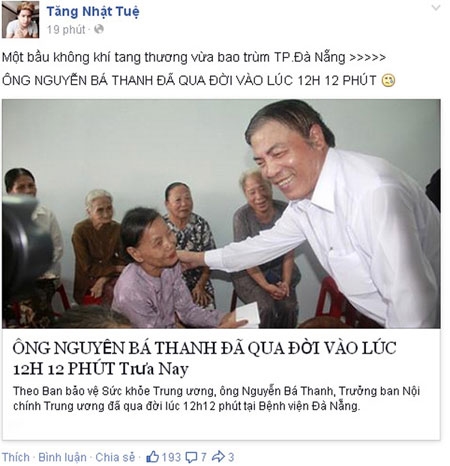Open the article headline about Nguyễn Bá Thanh
Screen dimensions: 450x466
point(204,358)
